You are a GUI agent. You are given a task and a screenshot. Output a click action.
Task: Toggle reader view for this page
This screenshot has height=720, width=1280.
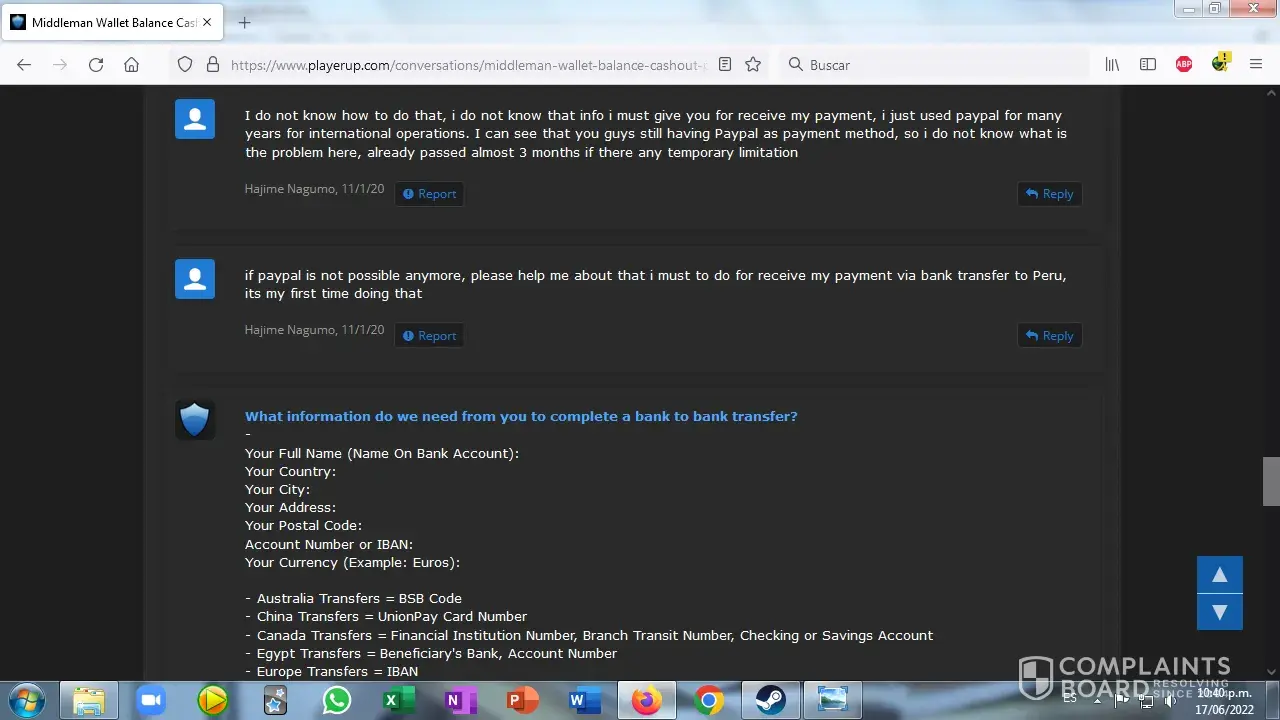(725, 64)
